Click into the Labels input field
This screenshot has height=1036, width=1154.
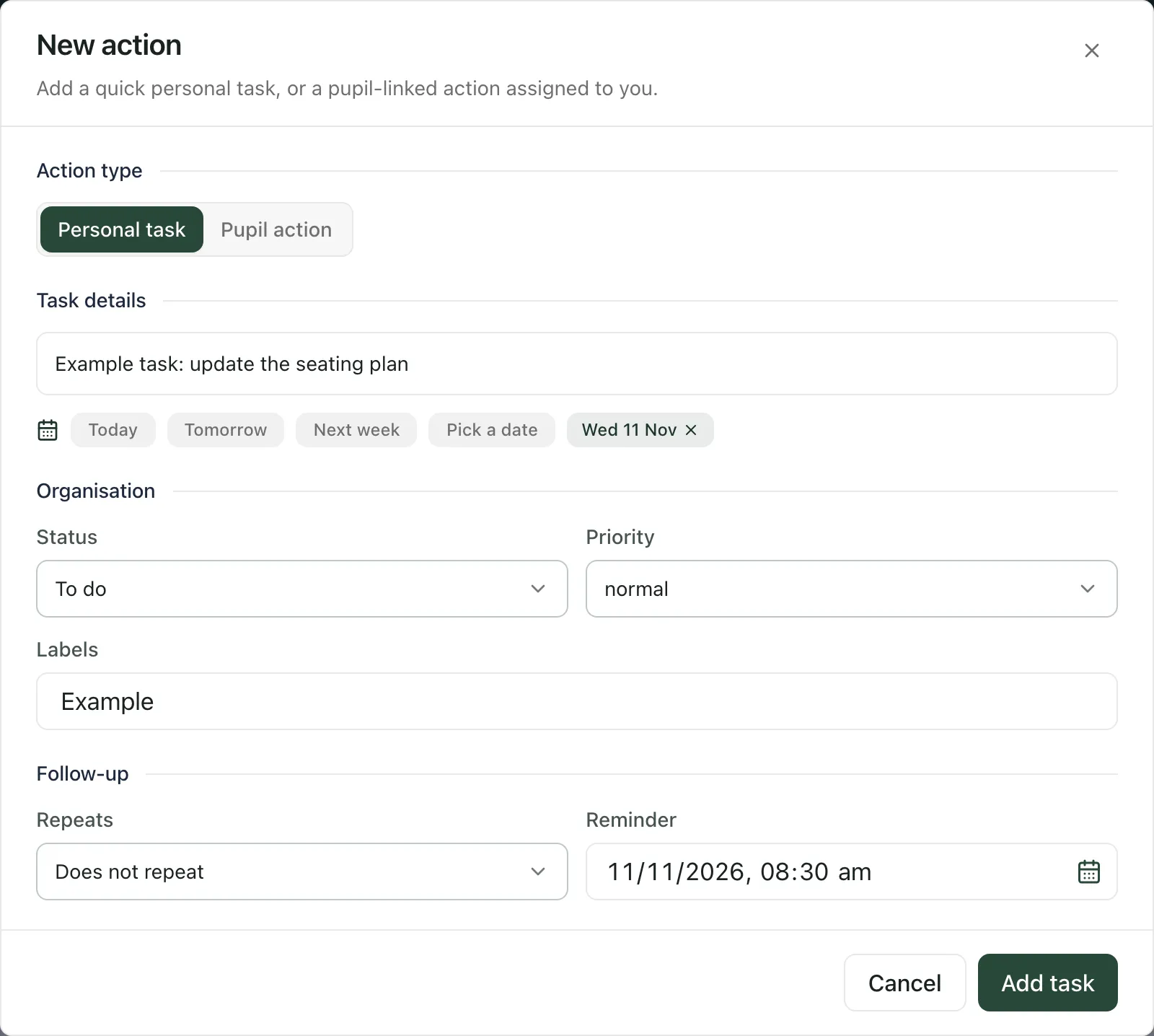coord(577,701)
